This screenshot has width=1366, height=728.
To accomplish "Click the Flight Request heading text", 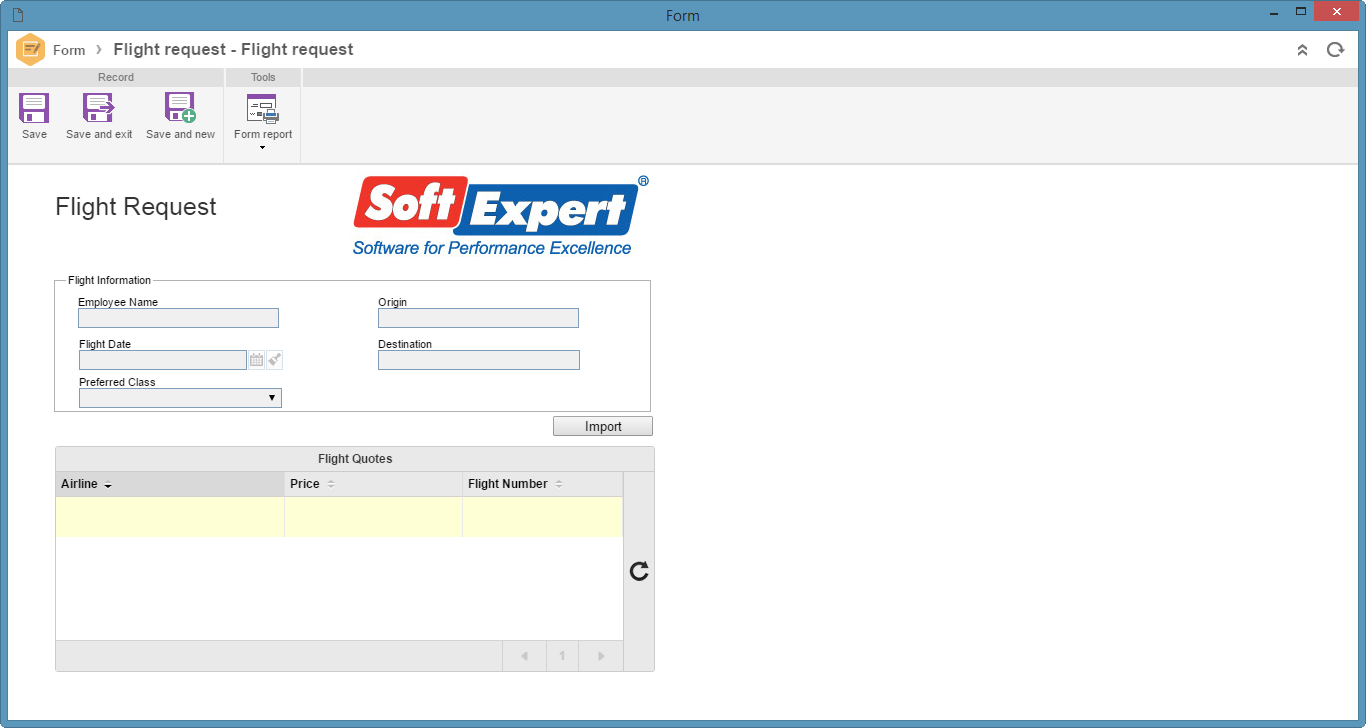I will (x=136, y=207).
